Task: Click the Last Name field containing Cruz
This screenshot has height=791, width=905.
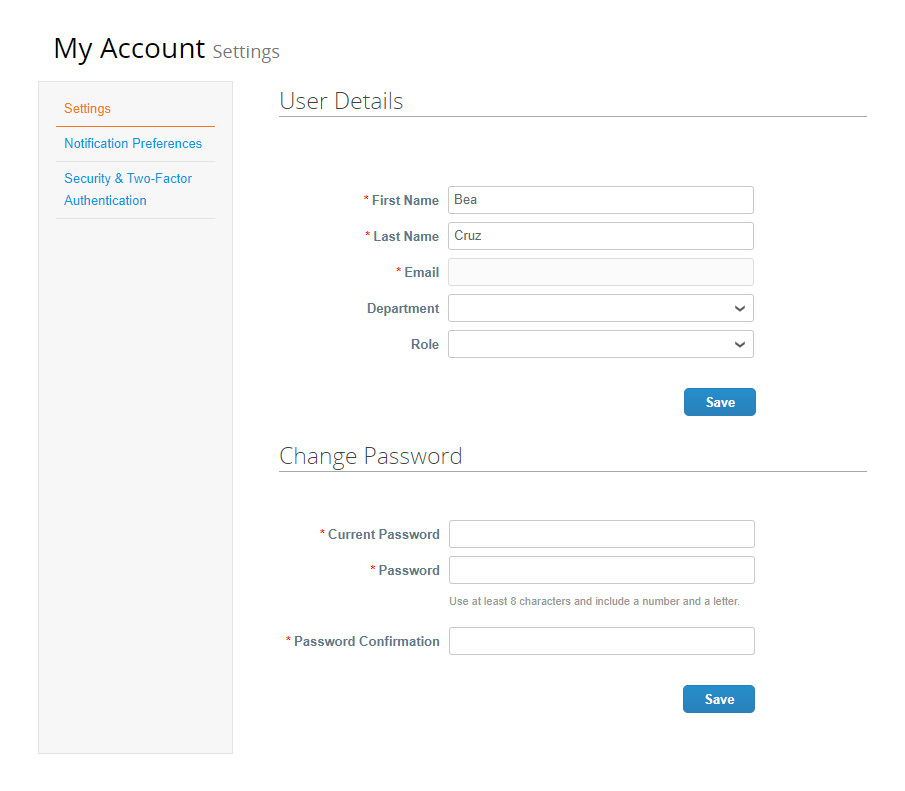Action: coord(600,236)
